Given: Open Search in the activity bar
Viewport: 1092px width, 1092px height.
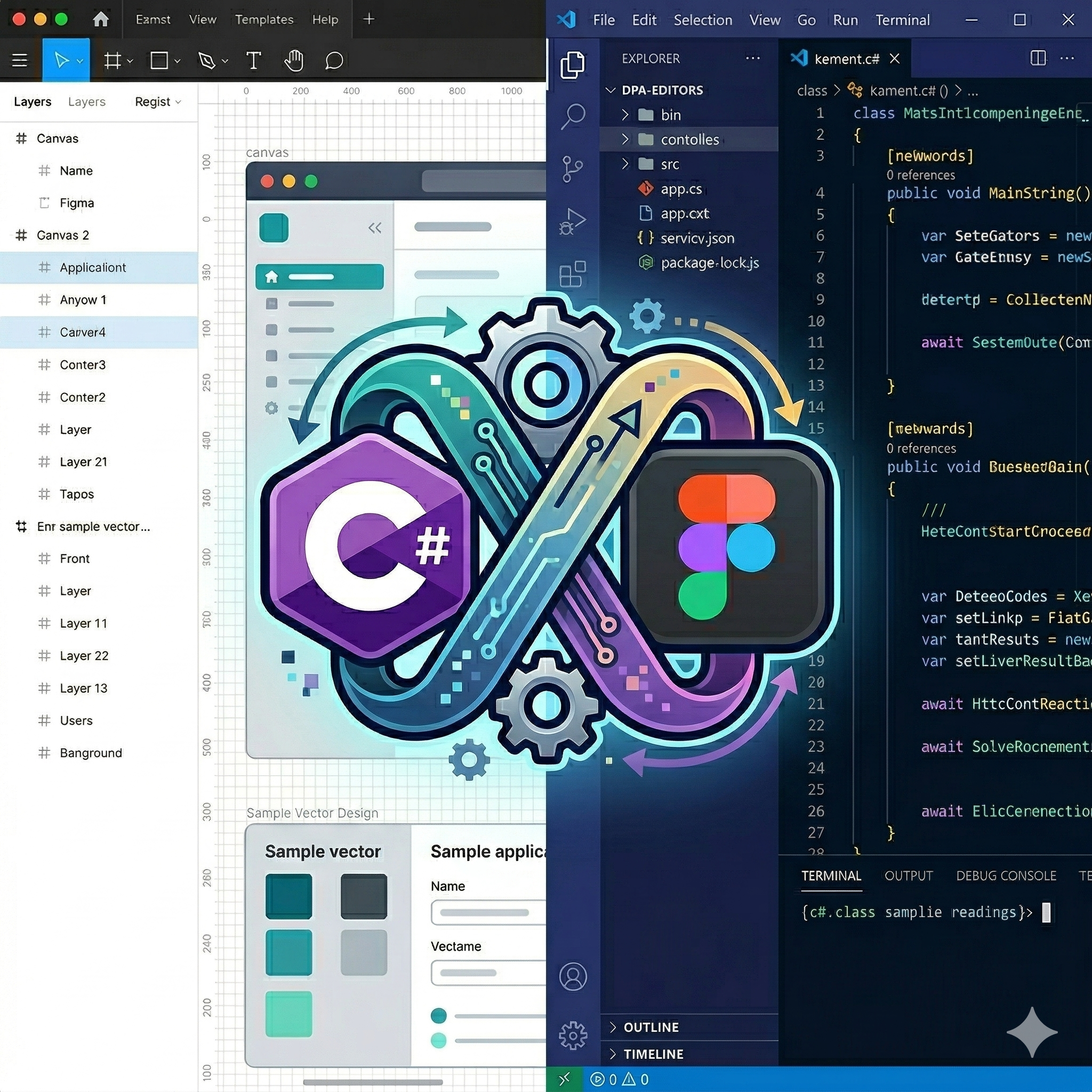Looking at the screenshot, I should click(x=573, y=116).
